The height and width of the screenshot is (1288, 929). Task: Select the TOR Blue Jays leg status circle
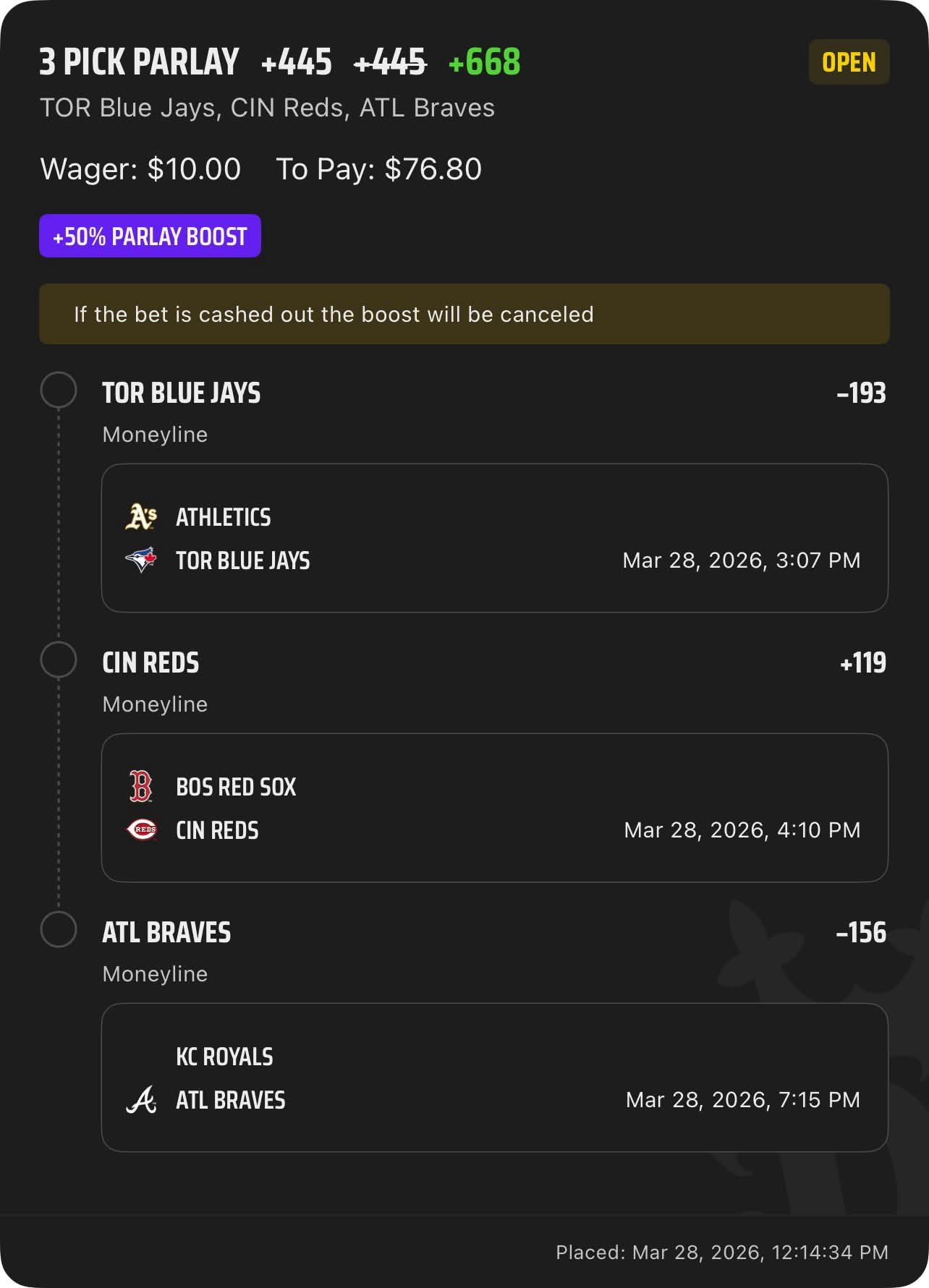pyautogui.click(x=59, y=391)
